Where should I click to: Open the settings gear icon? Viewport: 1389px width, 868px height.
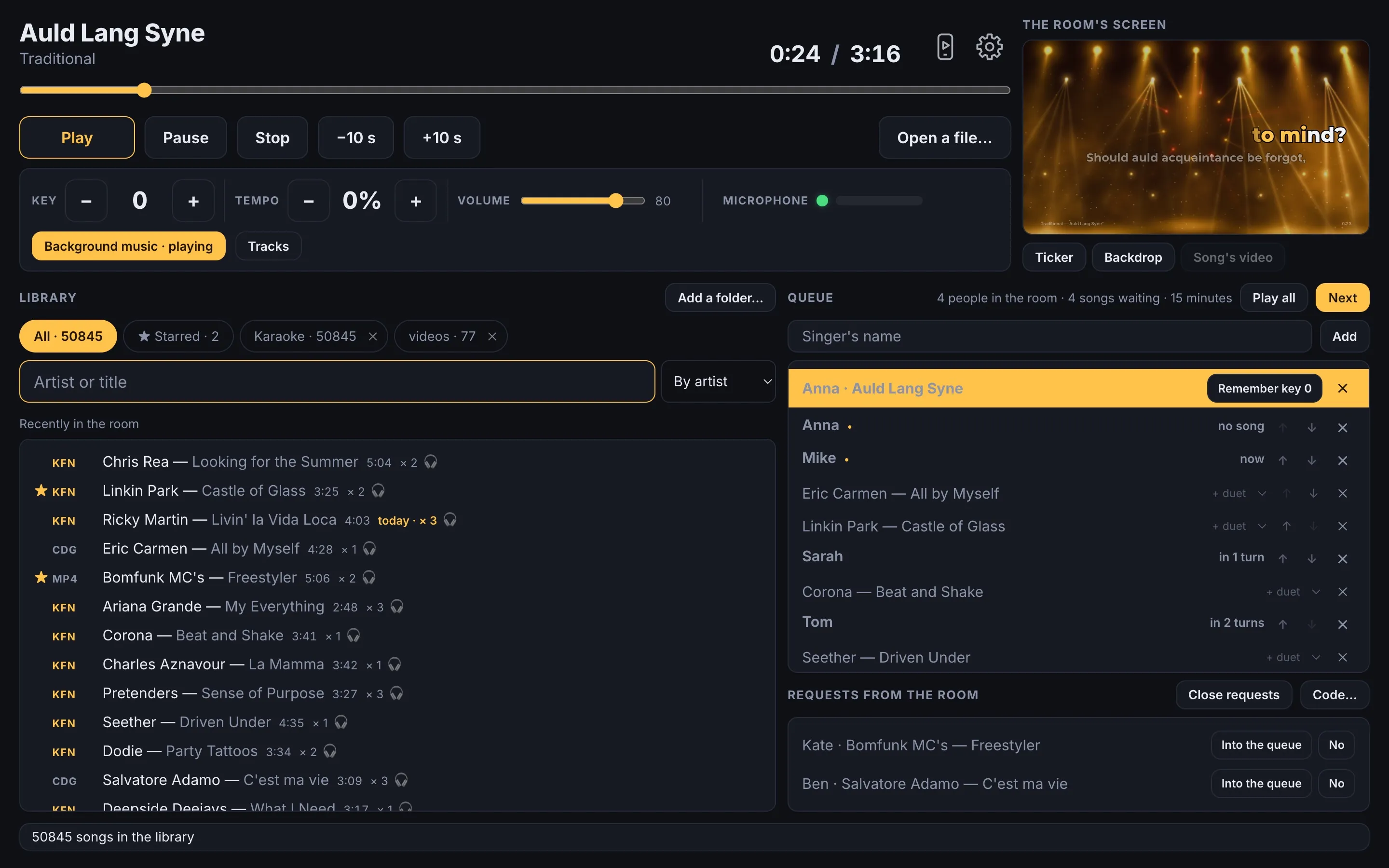(989, 47)
